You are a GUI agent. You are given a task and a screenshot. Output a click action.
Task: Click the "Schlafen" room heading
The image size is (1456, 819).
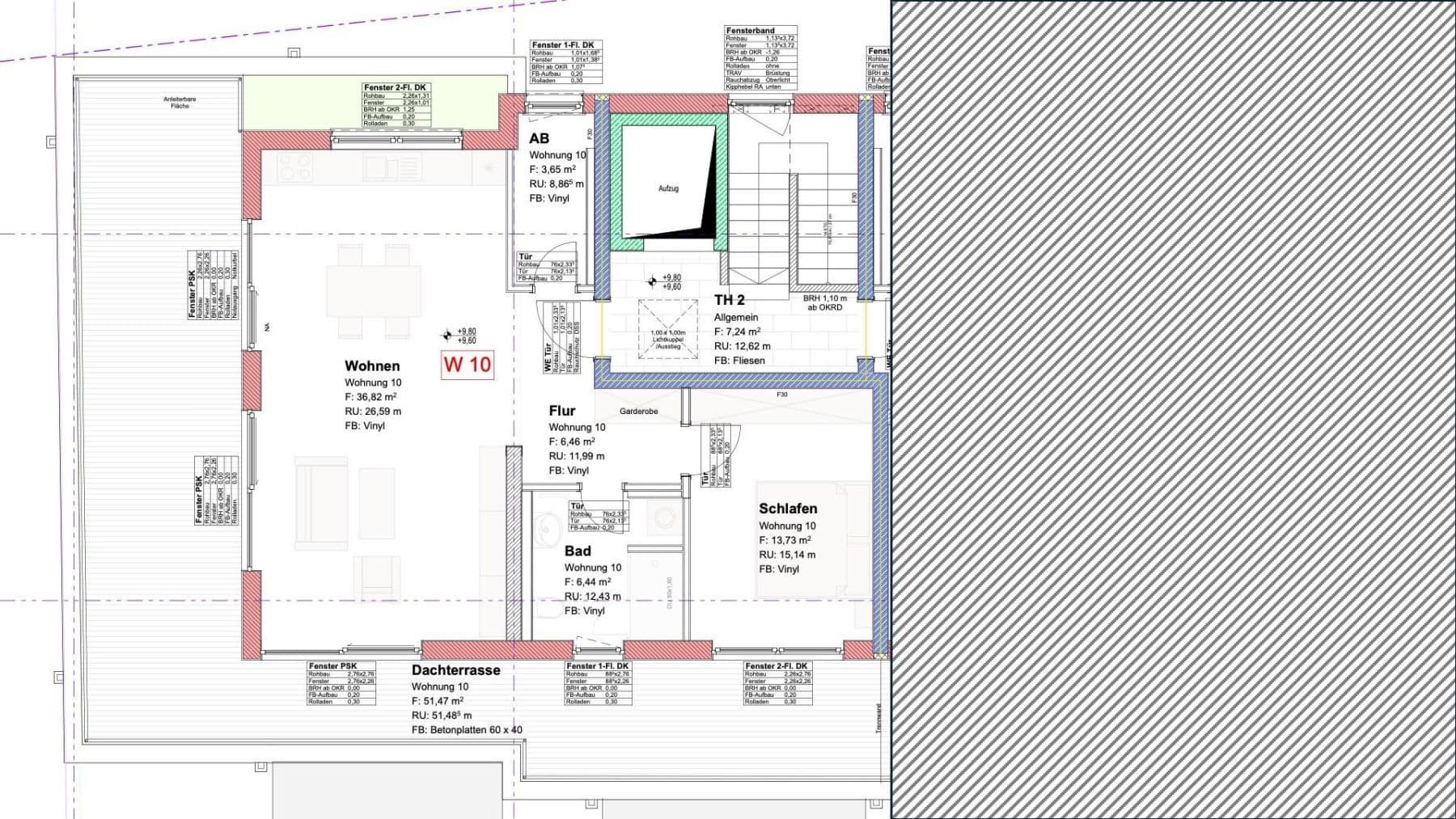[788, 509]
